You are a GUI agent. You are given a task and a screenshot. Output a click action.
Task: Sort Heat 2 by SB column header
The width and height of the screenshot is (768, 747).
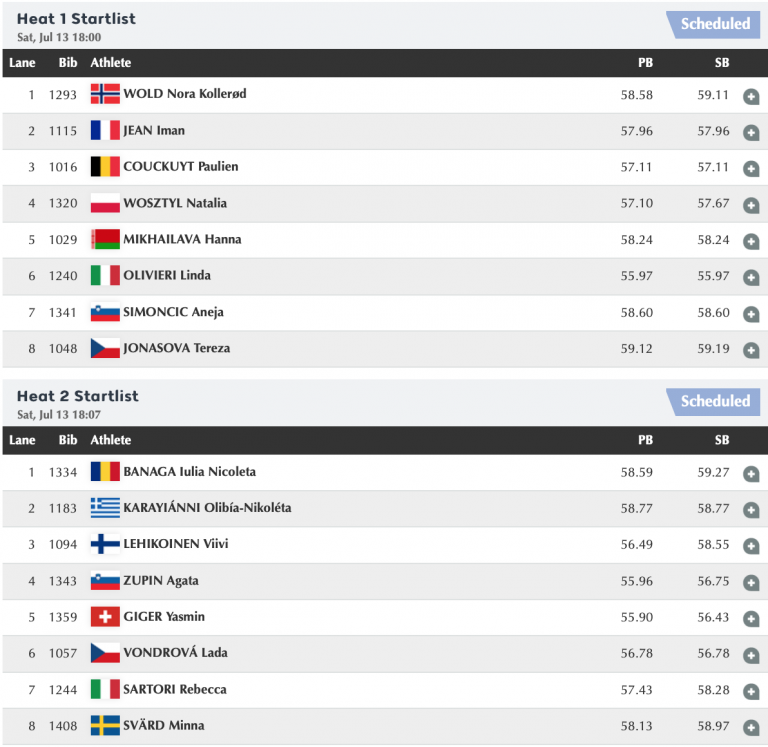click(722, 440)
